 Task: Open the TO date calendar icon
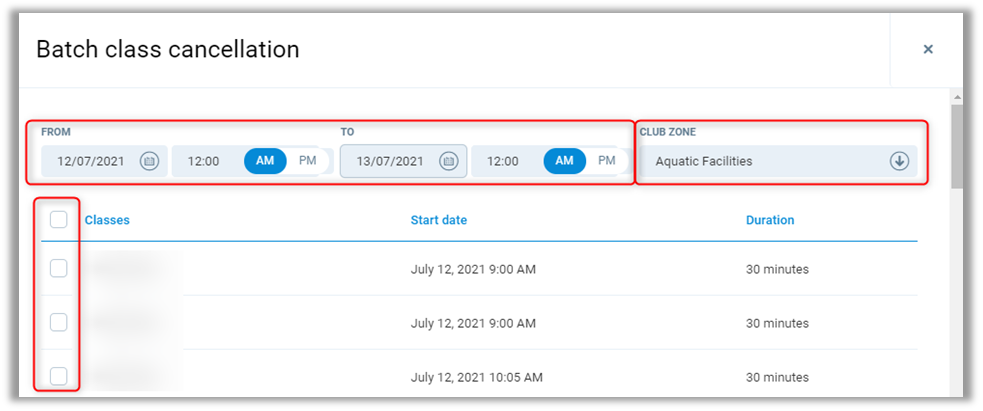[449, 161]
